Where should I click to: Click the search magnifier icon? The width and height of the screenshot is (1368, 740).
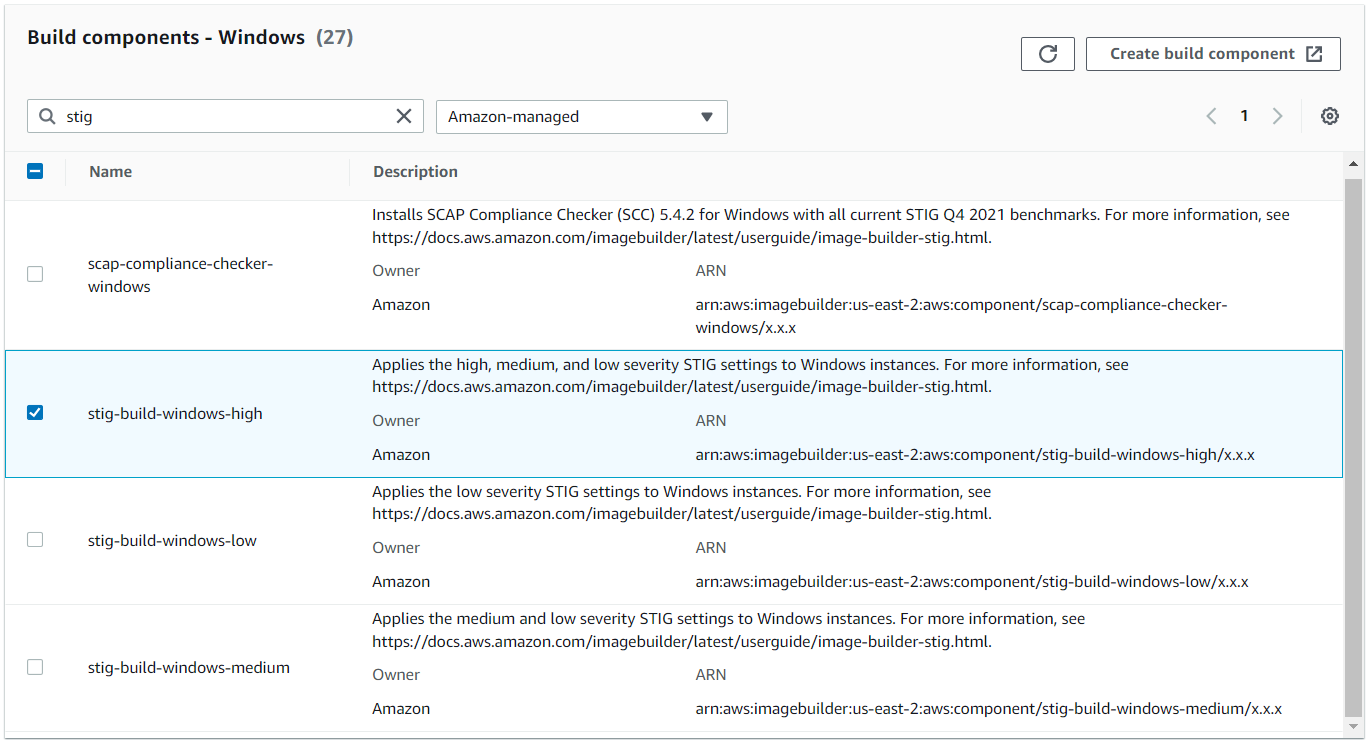point(47,116)
